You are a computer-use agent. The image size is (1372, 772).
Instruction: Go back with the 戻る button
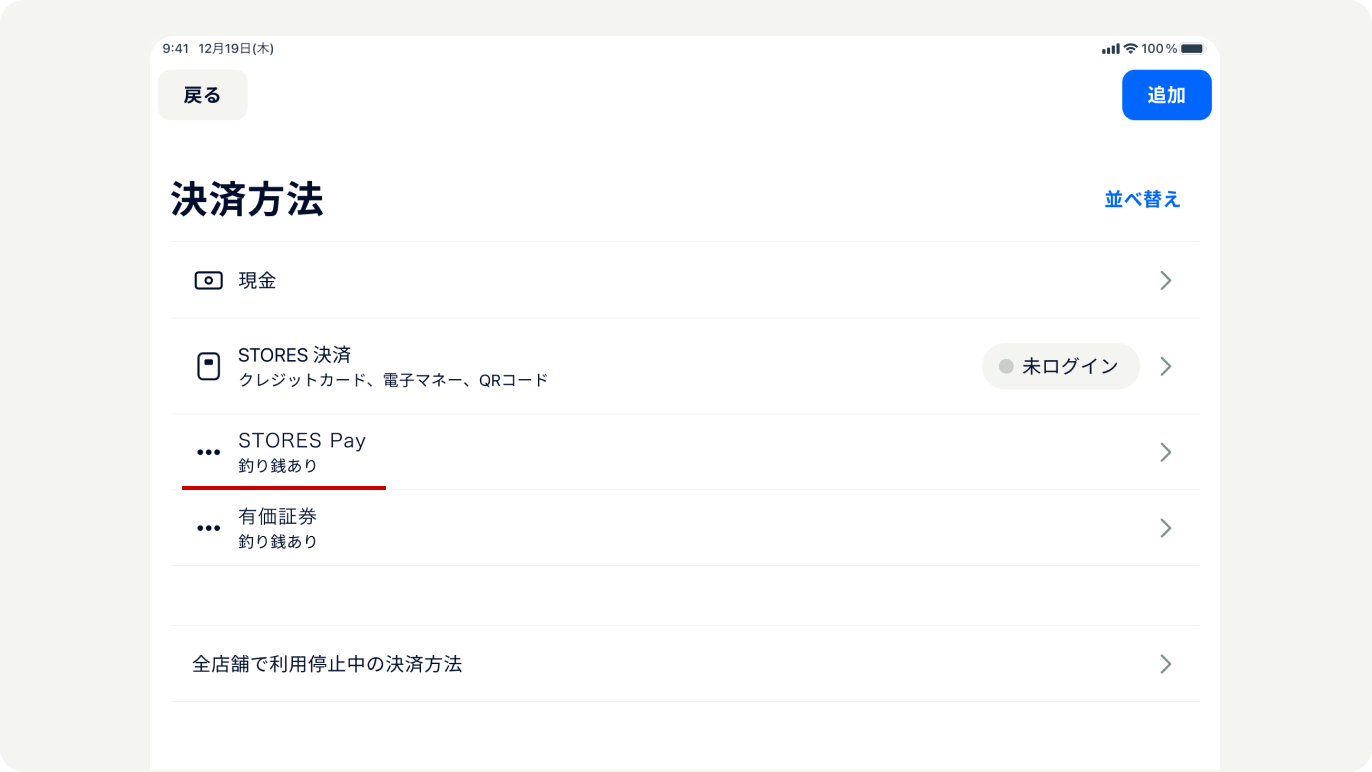203,95
